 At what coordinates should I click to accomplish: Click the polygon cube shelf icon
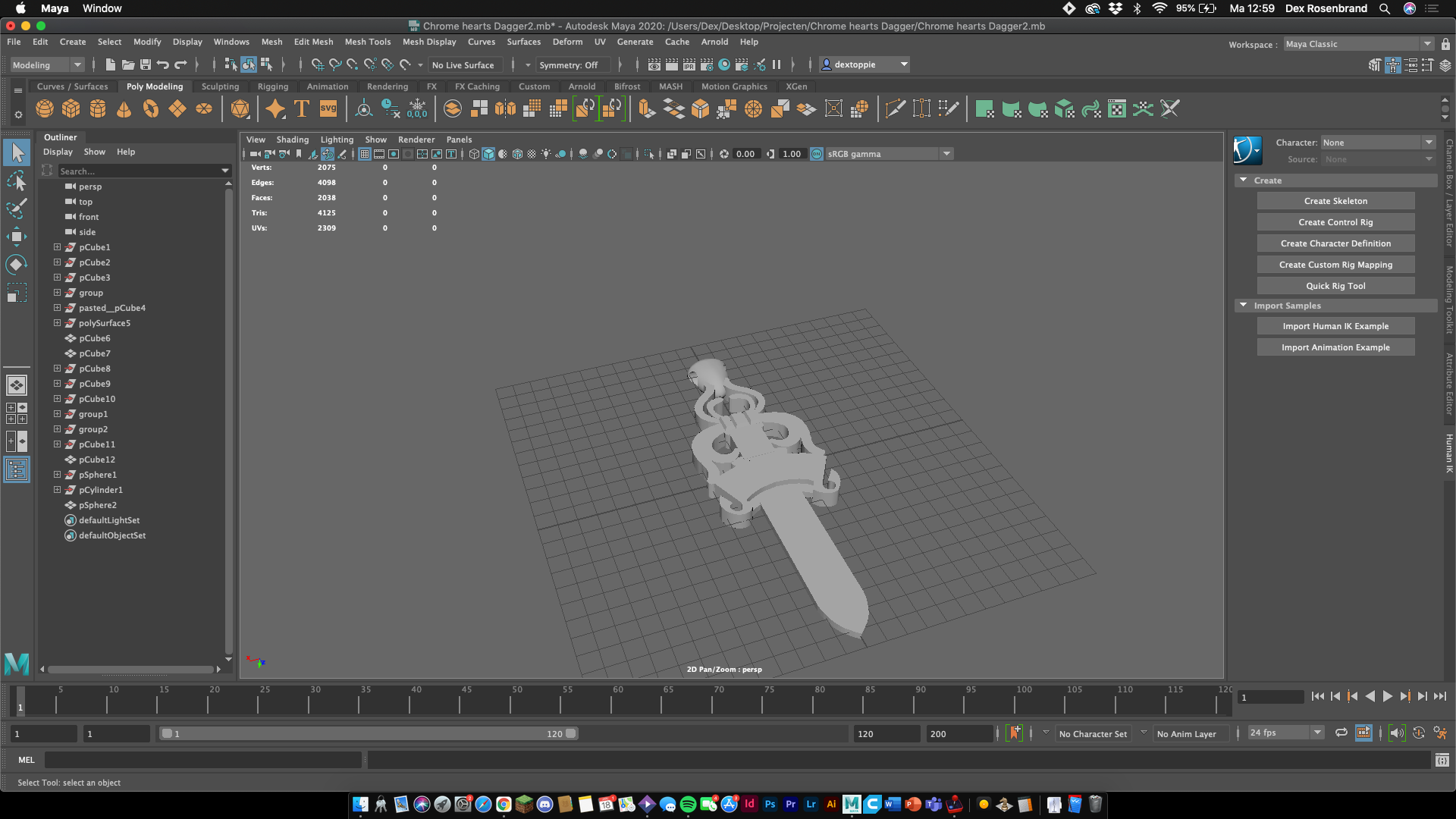click(71, 109)
